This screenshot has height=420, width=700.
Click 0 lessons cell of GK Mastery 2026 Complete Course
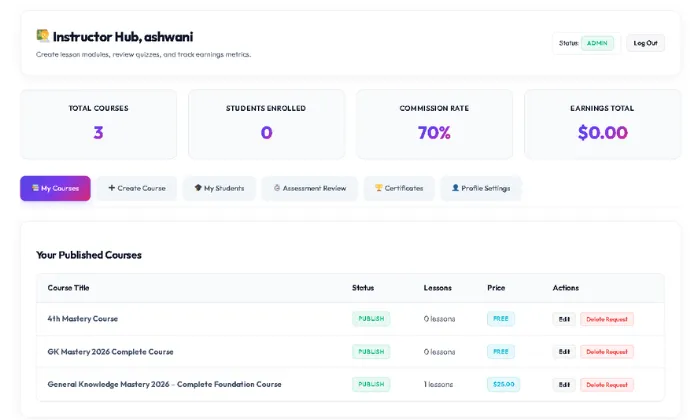439,352
